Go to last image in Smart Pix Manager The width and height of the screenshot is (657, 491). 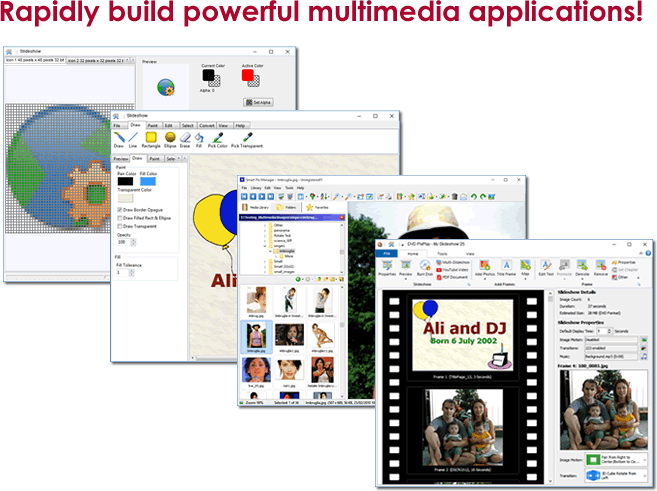271,196
